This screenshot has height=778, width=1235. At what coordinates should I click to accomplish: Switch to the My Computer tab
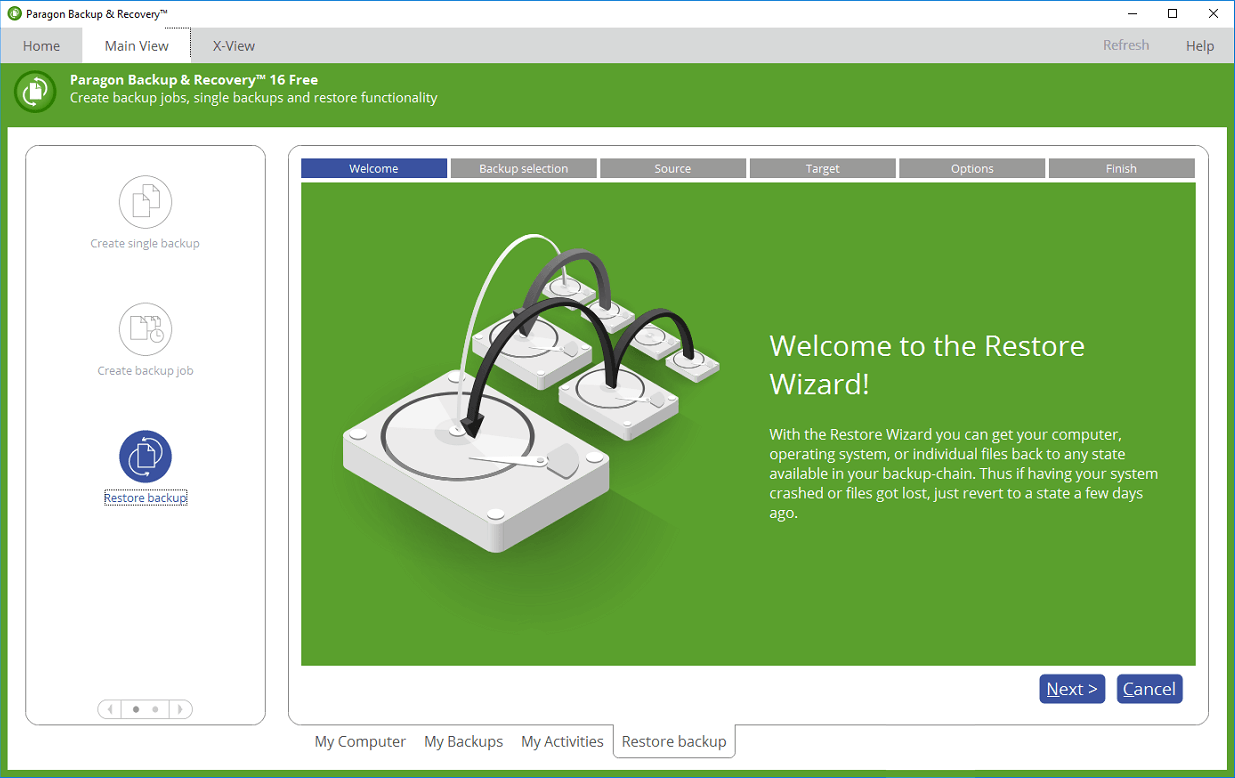[360, 742]
